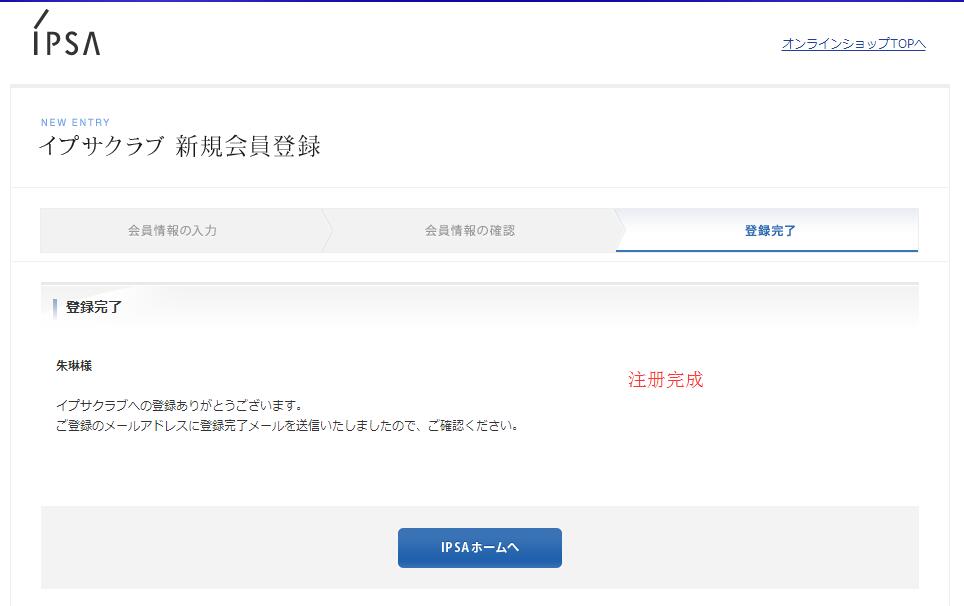Select the 会員情報の確認 step
The height and width of the screenshot is (606, 964).
[470, 230]
